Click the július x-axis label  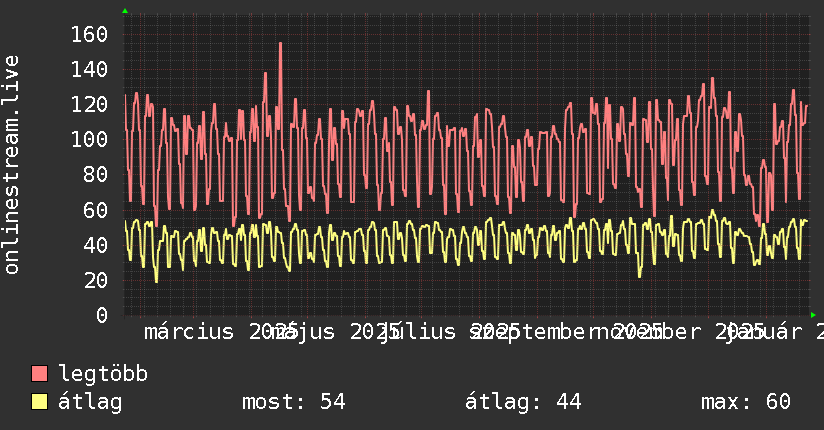[x=418, y=332]
